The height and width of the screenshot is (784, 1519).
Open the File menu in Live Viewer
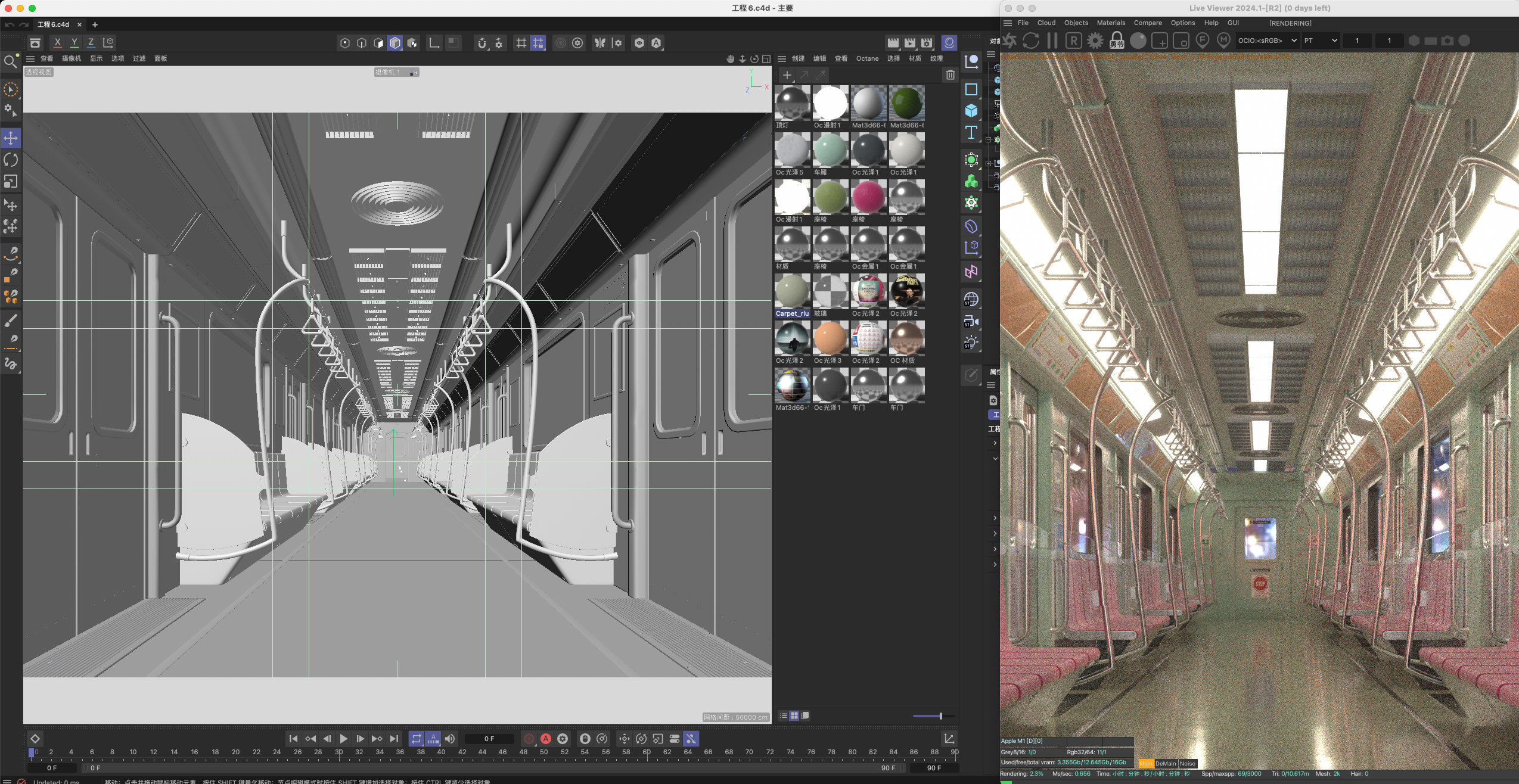point(1023,23)
